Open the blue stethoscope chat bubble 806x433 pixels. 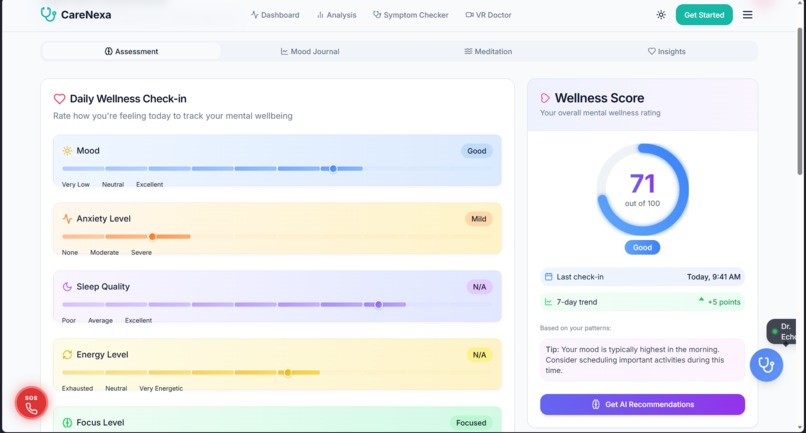tap(766, 365)
